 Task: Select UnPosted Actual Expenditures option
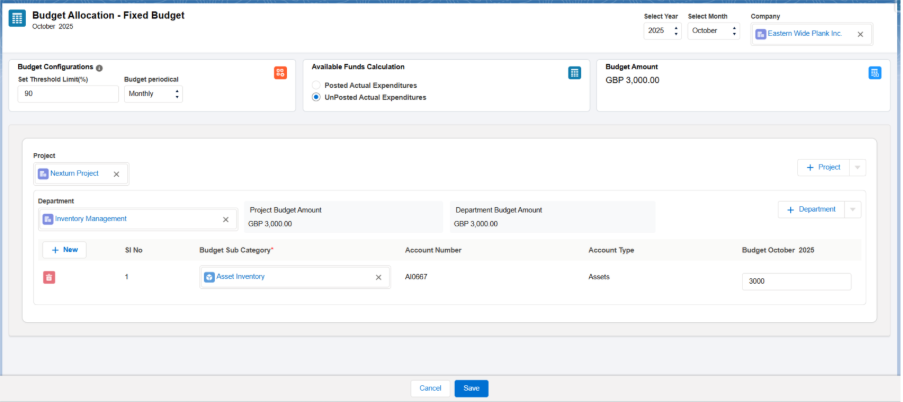click(317, 98)
